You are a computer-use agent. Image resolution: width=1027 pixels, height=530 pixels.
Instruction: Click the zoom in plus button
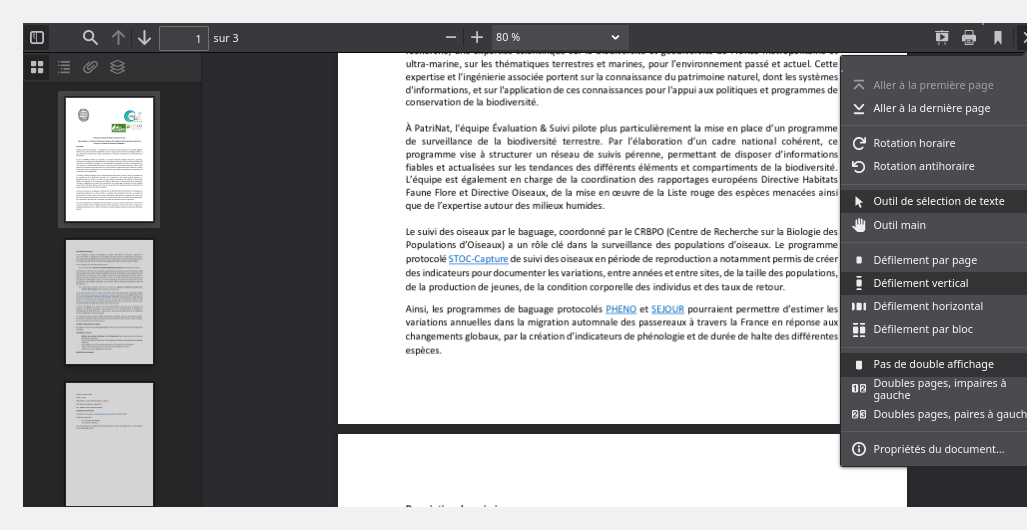pyautogui.click(x=477, y=38)
